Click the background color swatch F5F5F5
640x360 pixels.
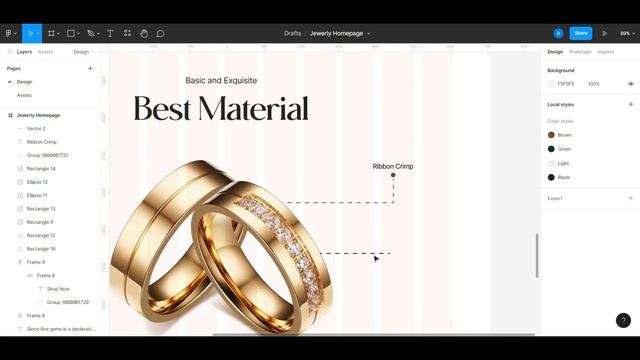[551, 84]
